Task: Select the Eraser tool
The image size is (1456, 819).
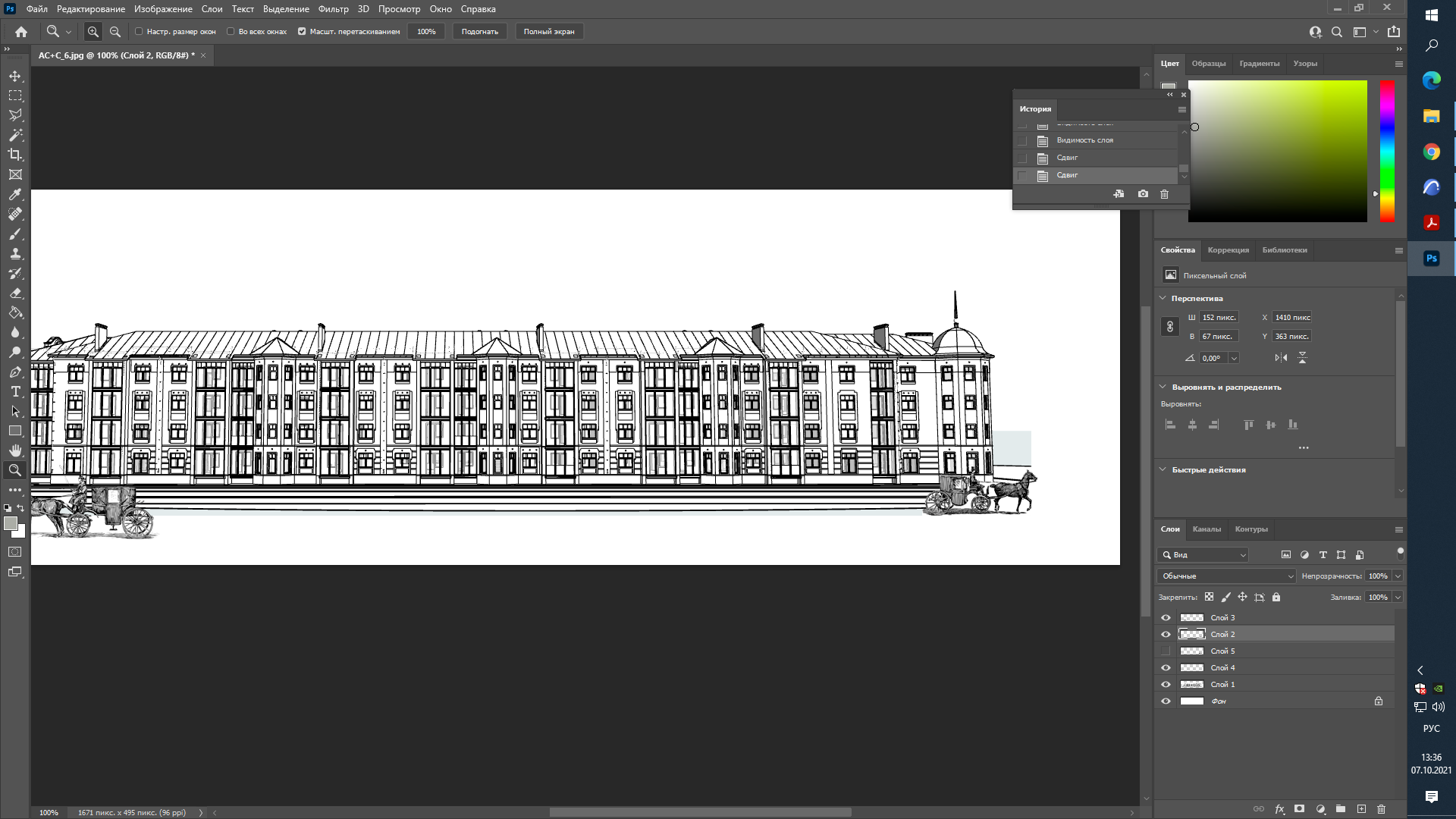Action: tap(15, 293)
